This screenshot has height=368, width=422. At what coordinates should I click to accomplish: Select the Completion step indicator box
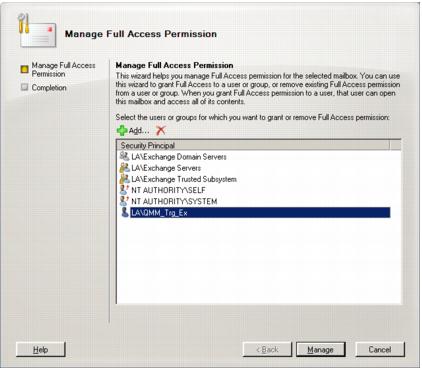point(24,87)
